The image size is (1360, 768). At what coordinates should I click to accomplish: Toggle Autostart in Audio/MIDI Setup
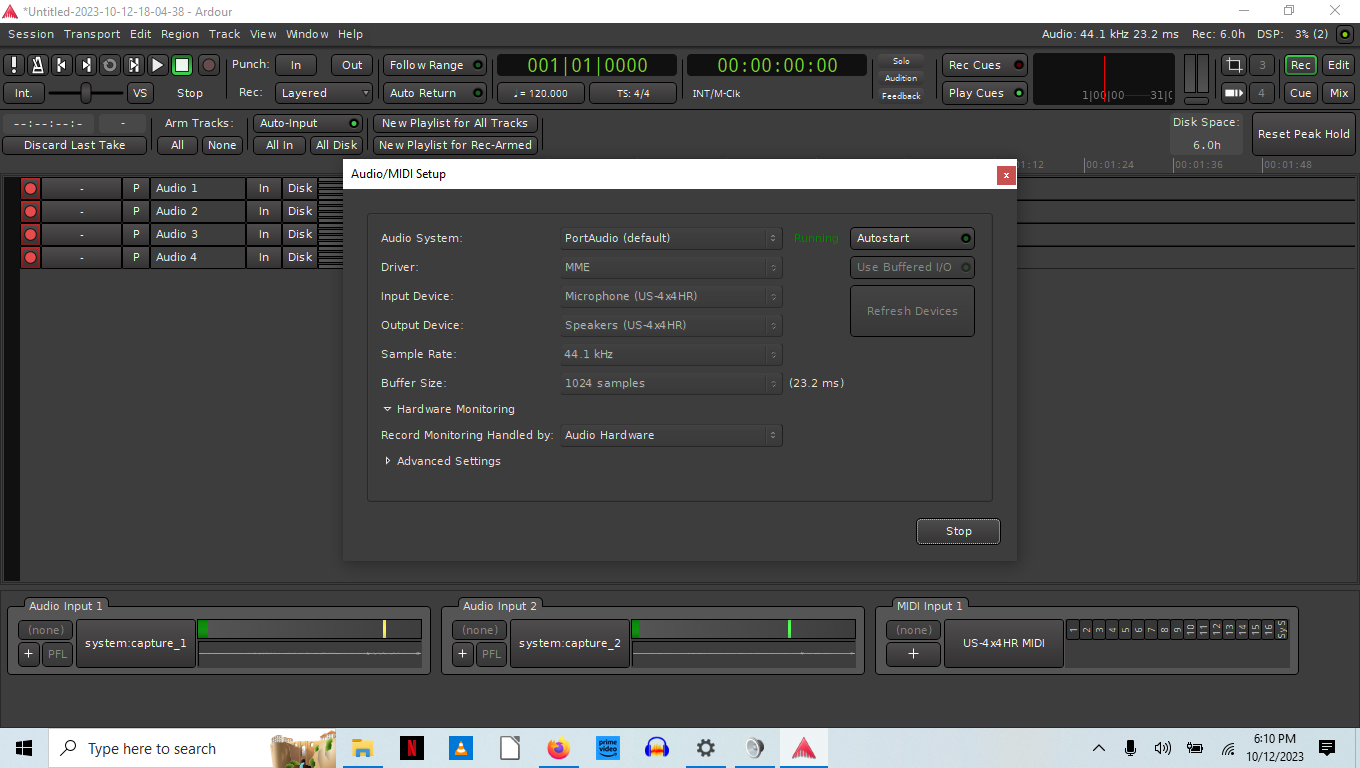click(x=911, y=238)
